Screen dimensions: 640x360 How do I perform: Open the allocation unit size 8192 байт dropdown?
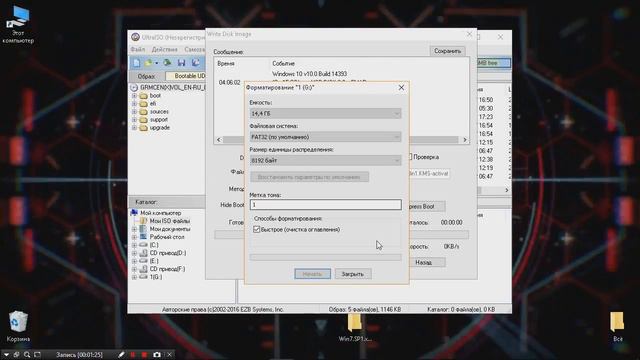click(x=325, y=161)
